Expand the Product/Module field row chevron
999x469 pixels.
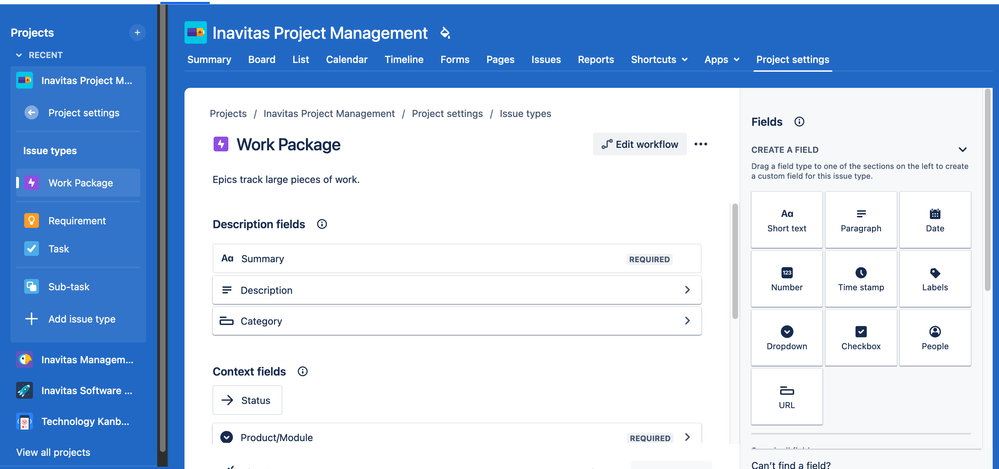click(x=687, y=437)
